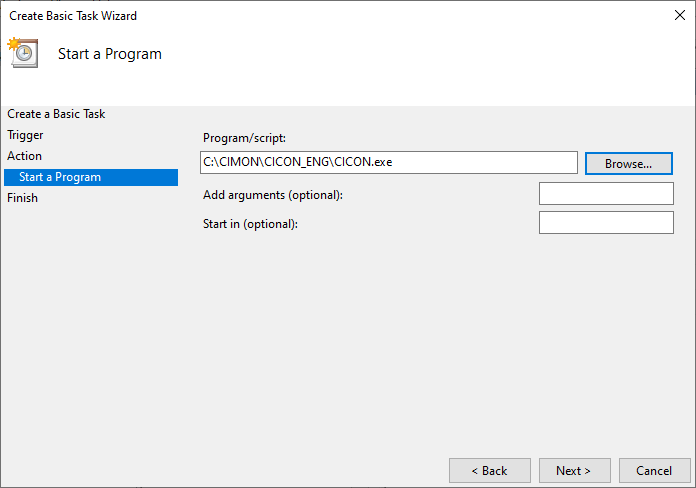This screenshot has width=696, height=488.
Task: Close the Create Basic Task Wizard window
Action: pyautogui.click(x=680, y=15)
